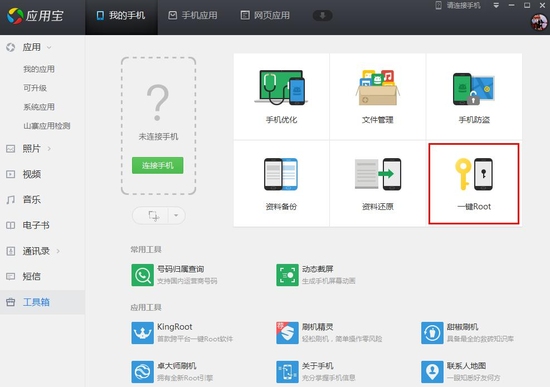The image size is (550, 387).
Task: Open the 文件管理 file management tile
Action: (377, 96)
